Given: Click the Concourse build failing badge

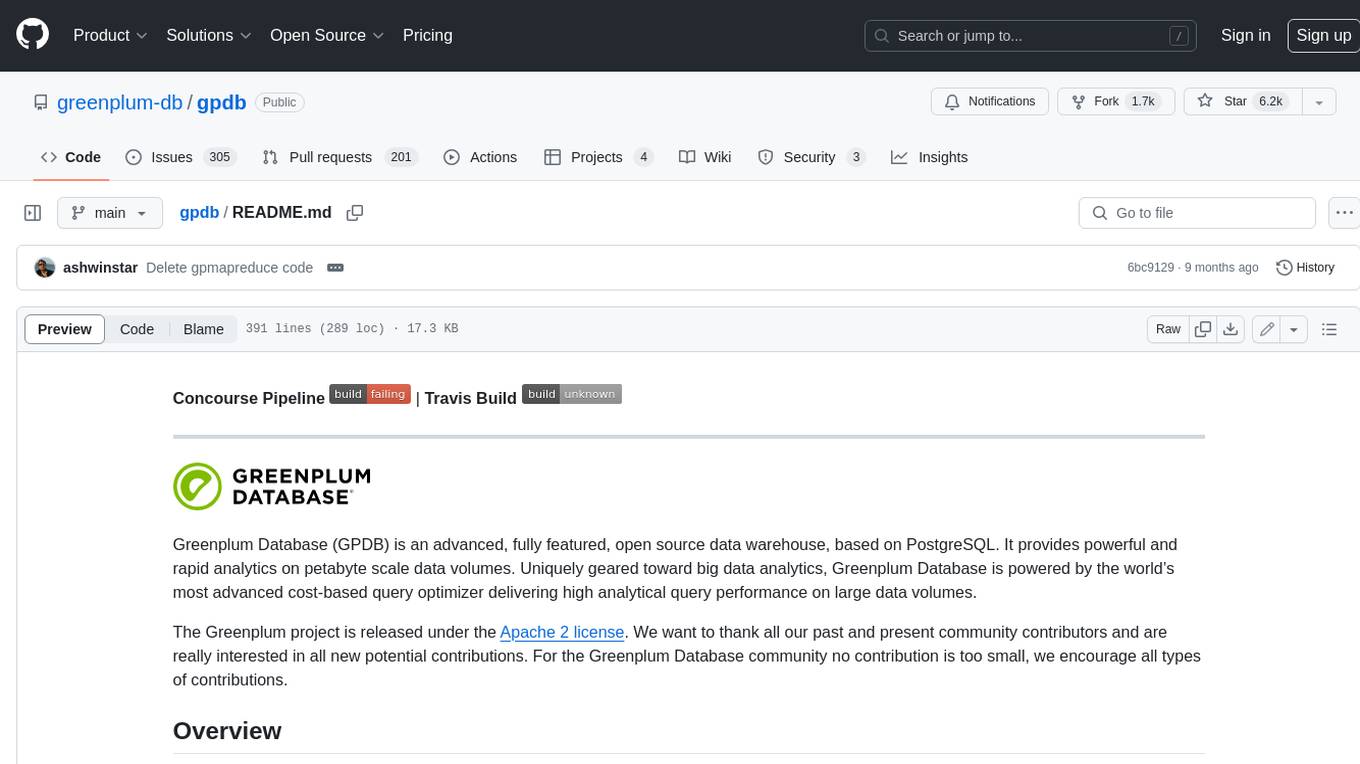Looking at the screenshot, I should [x=370, y=394].
